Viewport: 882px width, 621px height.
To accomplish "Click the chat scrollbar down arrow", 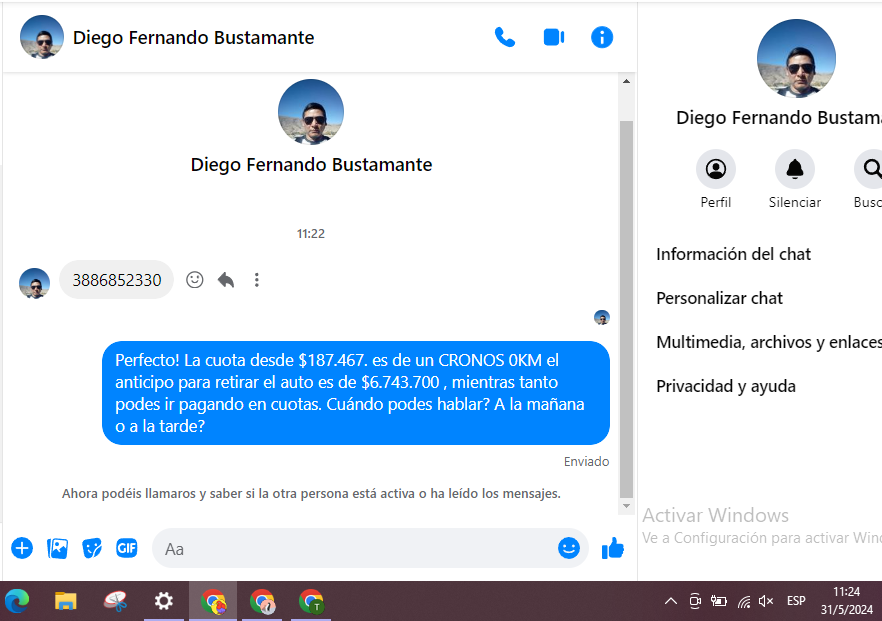I will [x=626, y=506].
